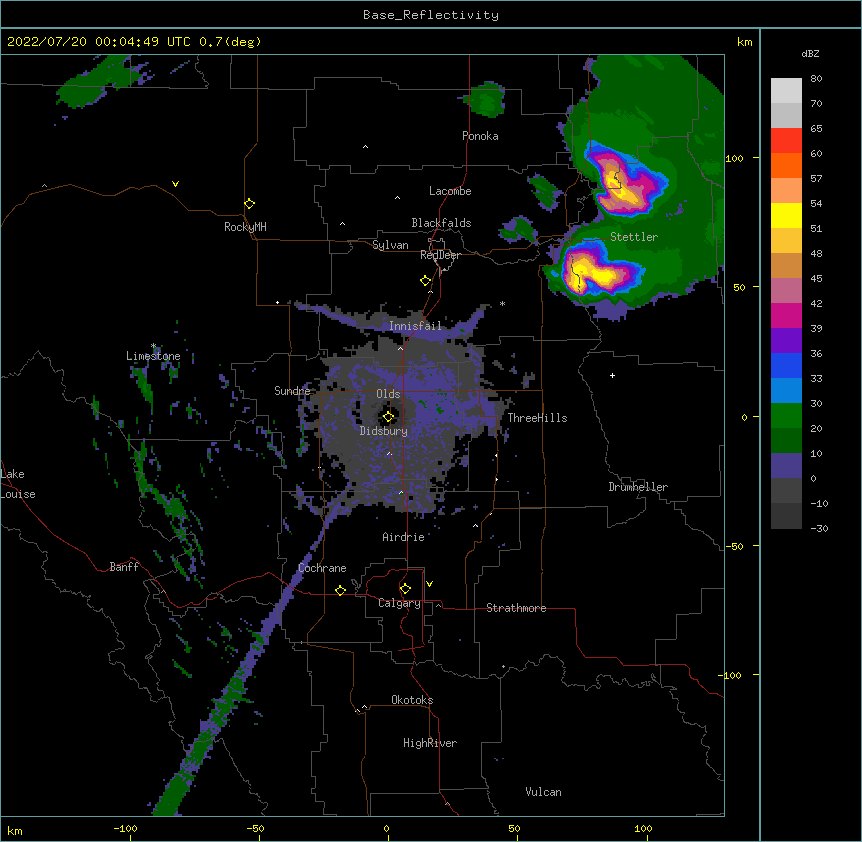Pick the bright yellow 51–54 dBZ legend swatch
Viewport: 862px width, 842px height.
point(786,215)
